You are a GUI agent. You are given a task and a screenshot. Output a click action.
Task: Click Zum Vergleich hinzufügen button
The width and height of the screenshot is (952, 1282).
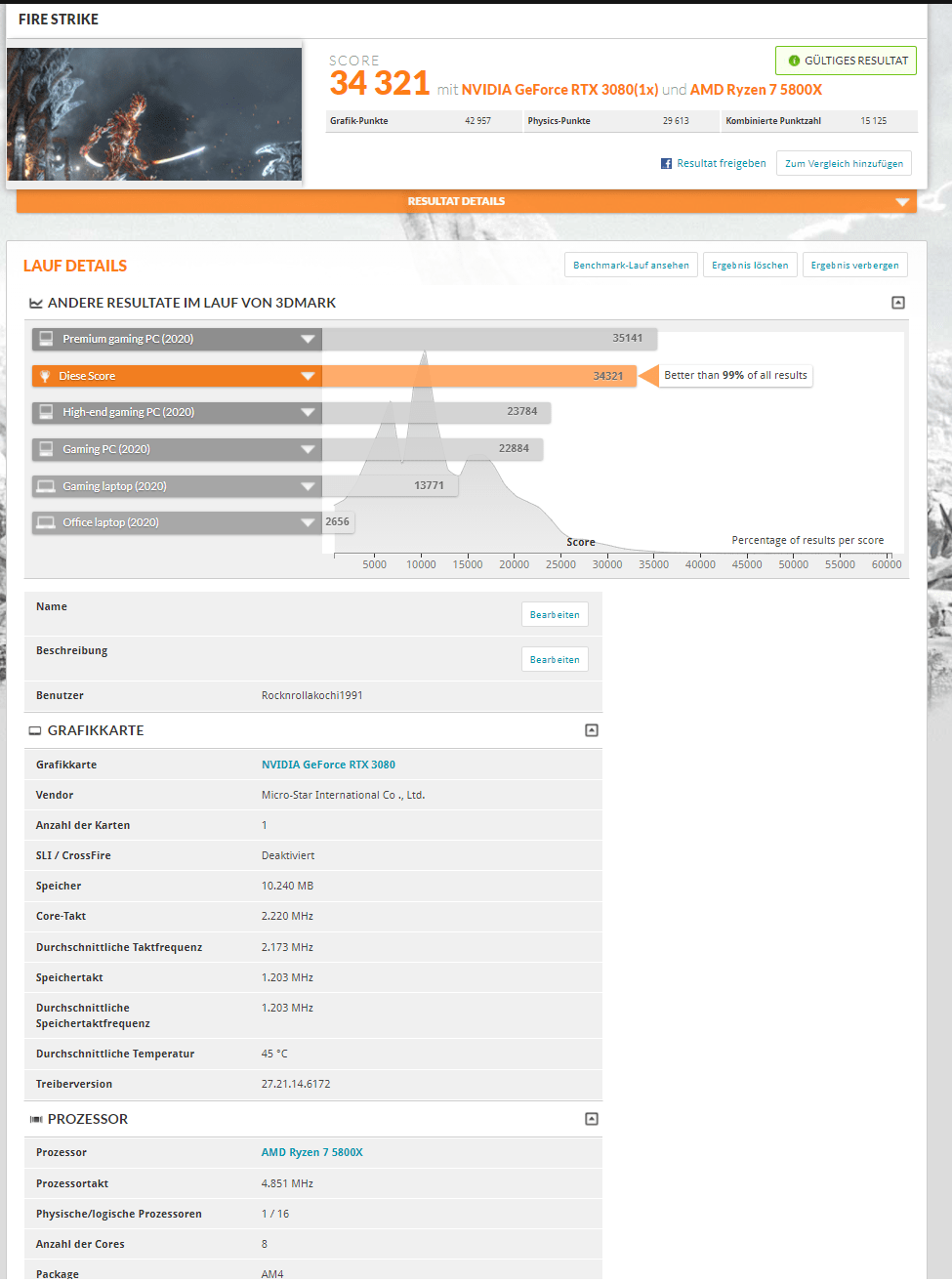click(x=844, y=163)
